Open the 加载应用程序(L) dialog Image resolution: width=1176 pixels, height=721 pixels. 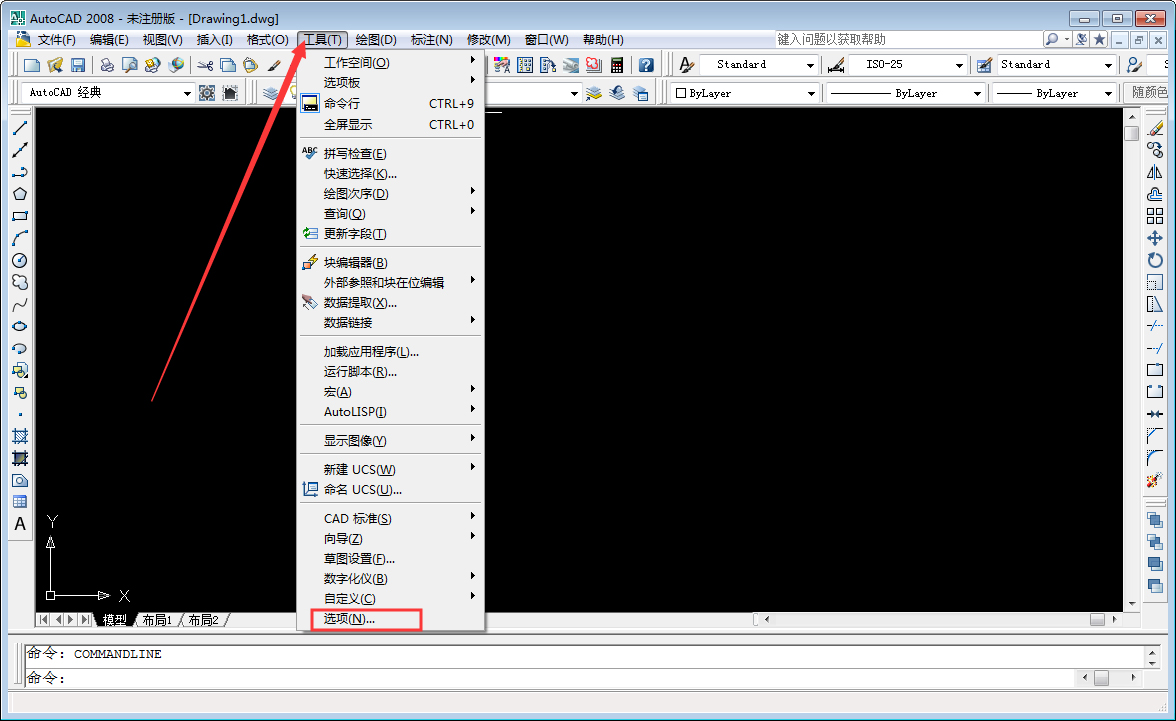(368, 352)
